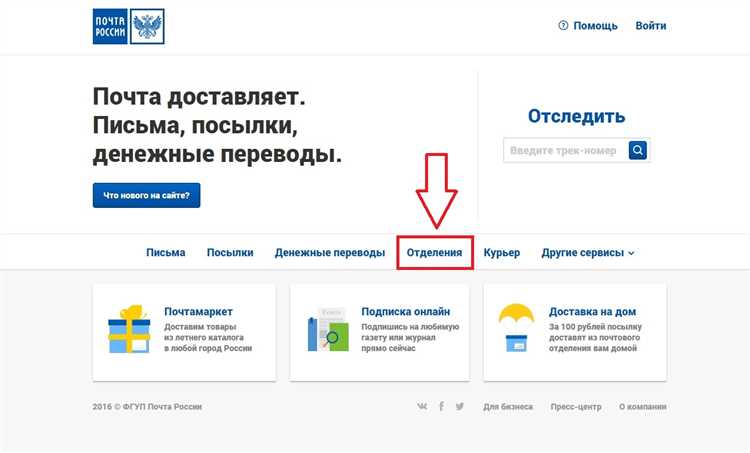Click the Facebook icon in footer
The width and height of the screenshot is (750, 453).
point(441,407)
